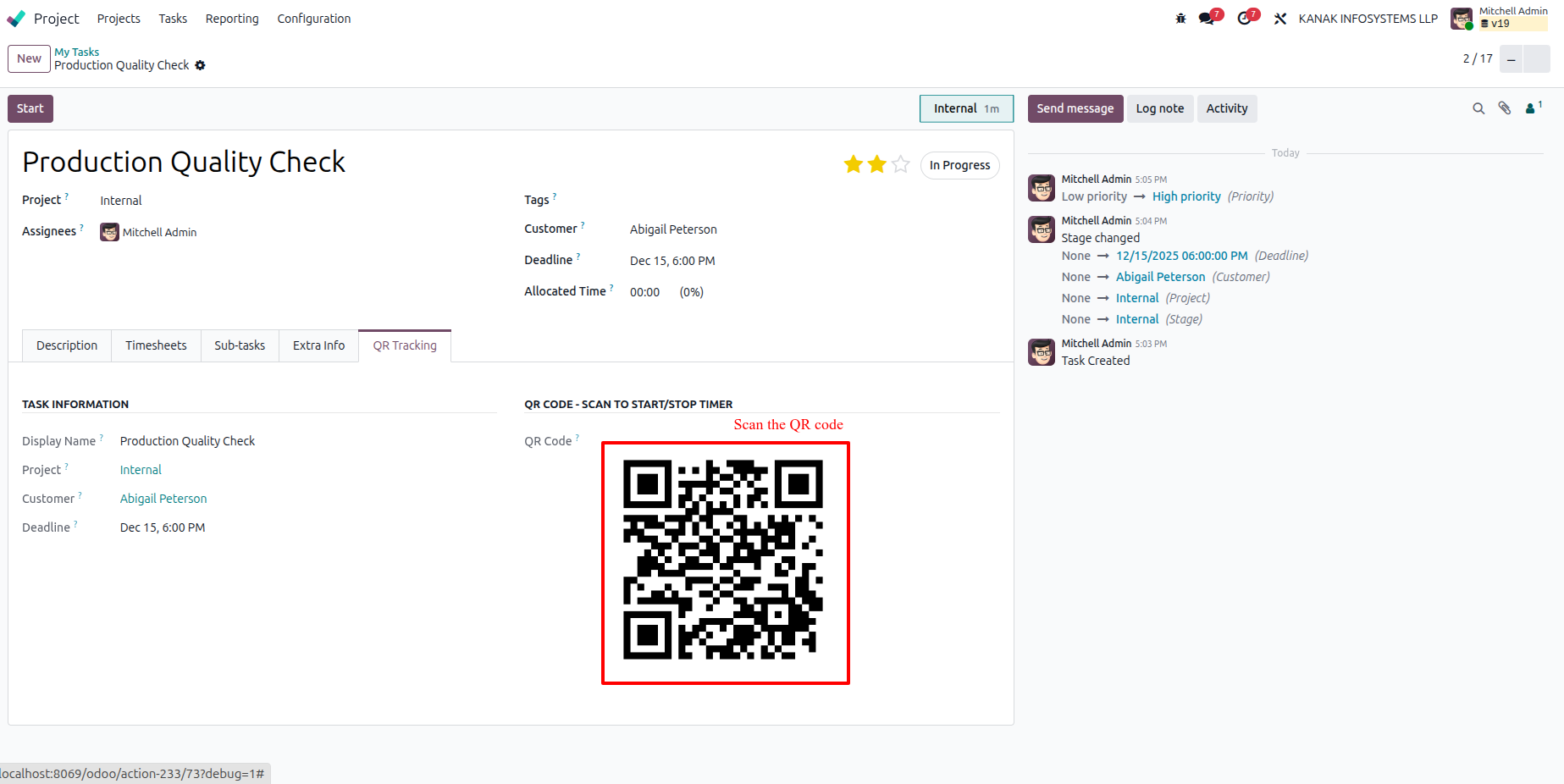Click Send message in the chatter

pos(1075,108)
